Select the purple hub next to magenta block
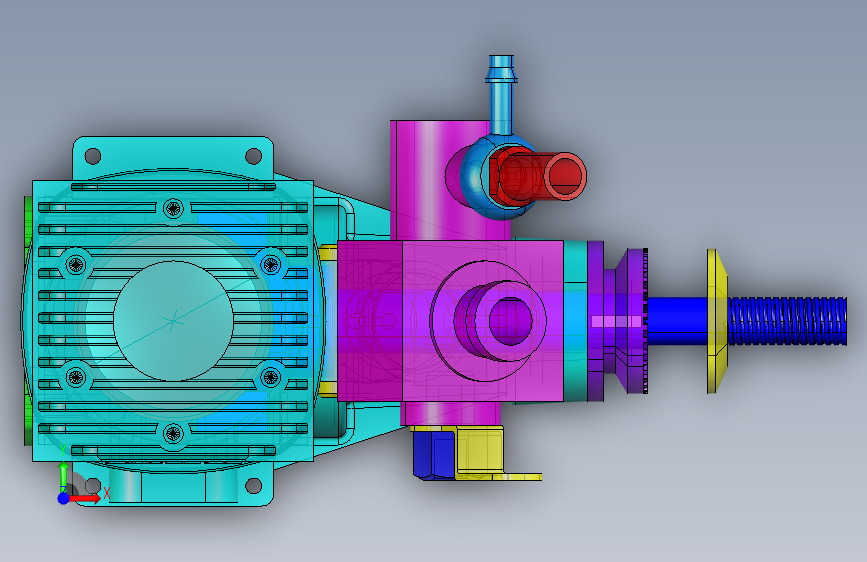Image resolution: width=867 pixels, height=562 pixels. [x=619, y=321]
